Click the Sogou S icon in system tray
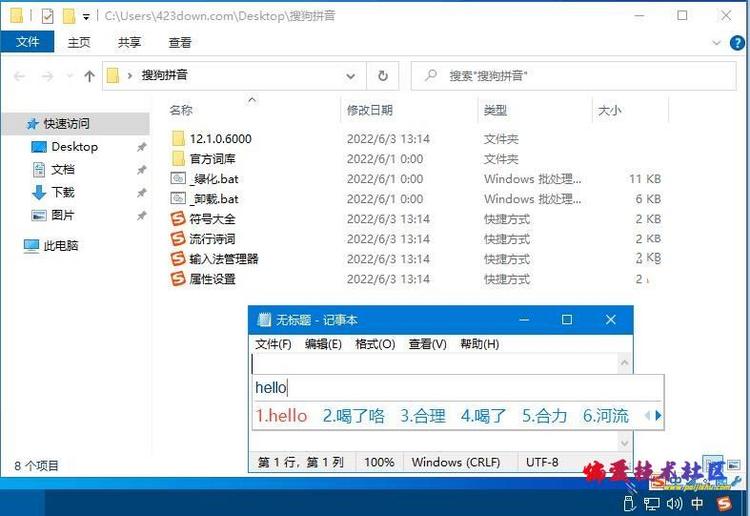Screen dimensions: 750x516 (x=724, y=503)
